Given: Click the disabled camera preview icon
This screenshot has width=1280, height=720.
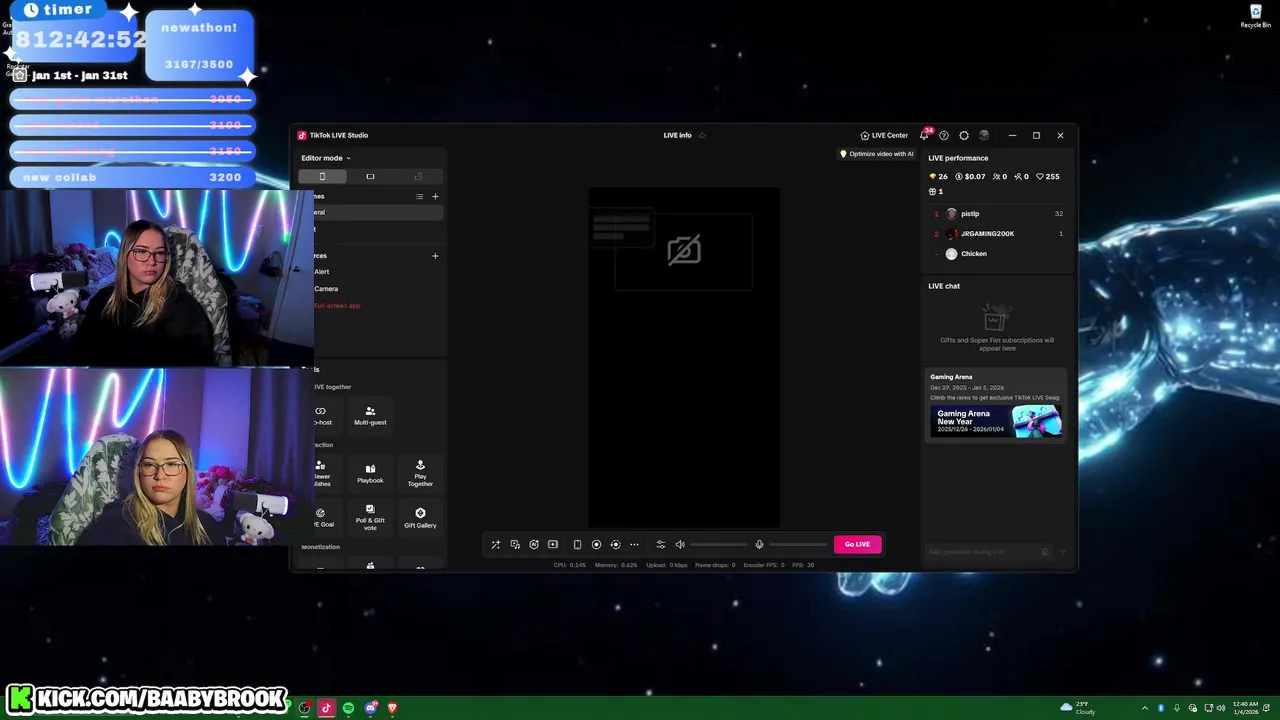Looking at the screenshot, I should (x=684, y=250).
